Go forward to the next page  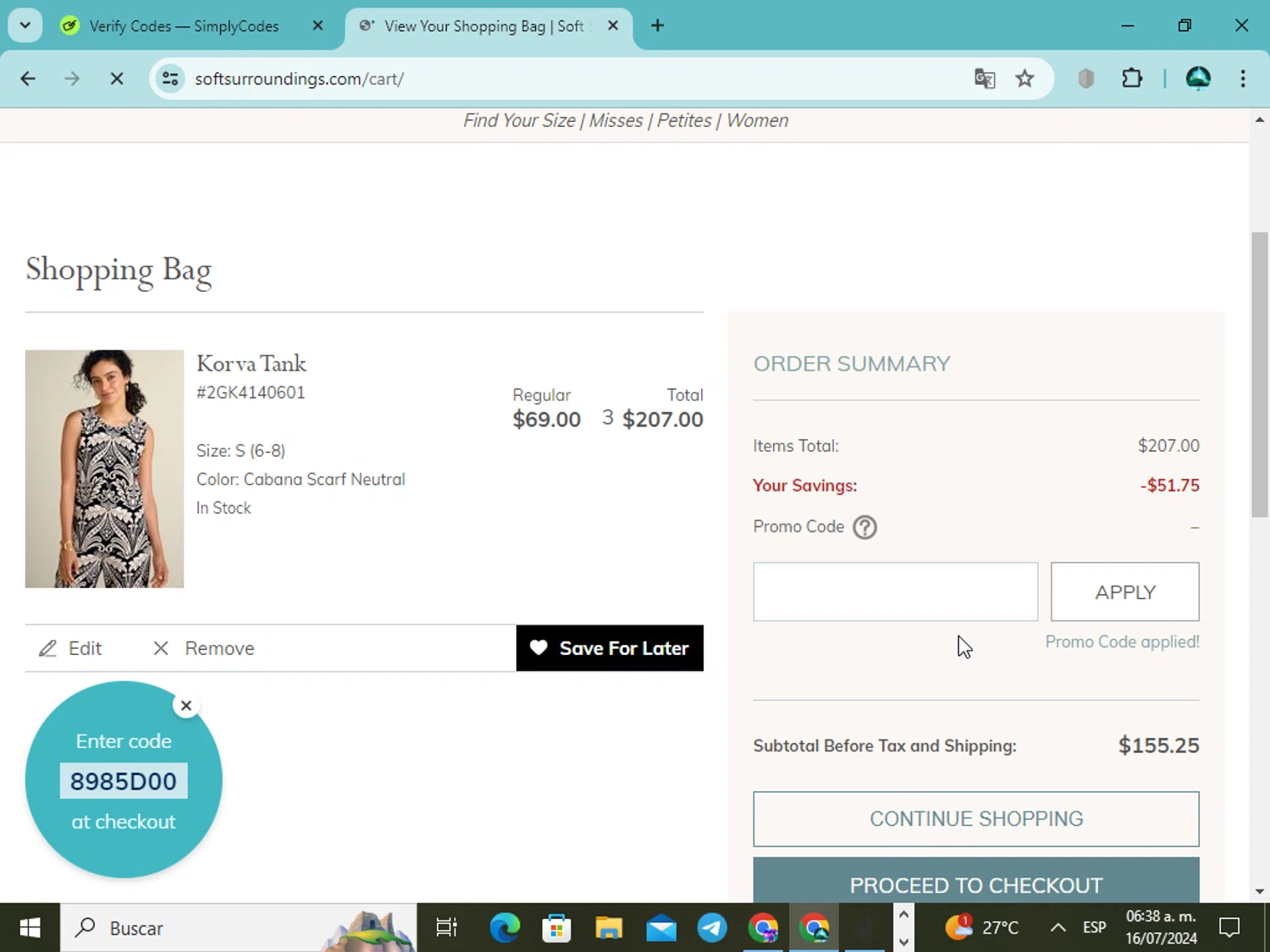(x=72, y=79)
